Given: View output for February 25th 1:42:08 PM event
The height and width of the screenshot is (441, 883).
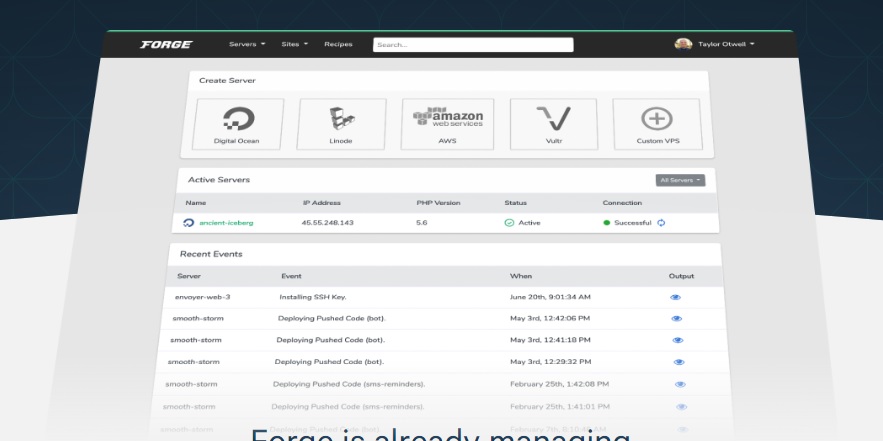Looking at the screenshot, I should [680, 385].
